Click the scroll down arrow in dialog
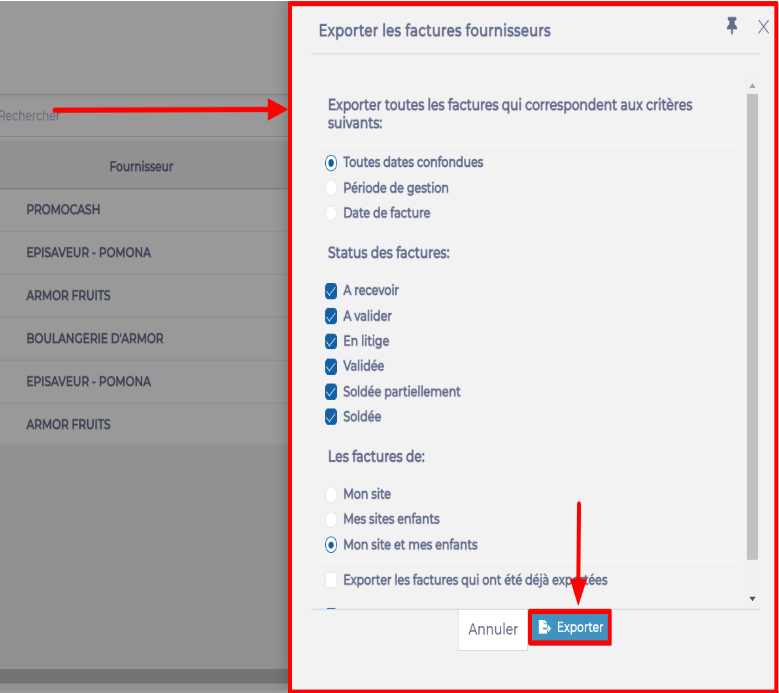This screenshot has height=693, width=779. (x=752, y=598)
